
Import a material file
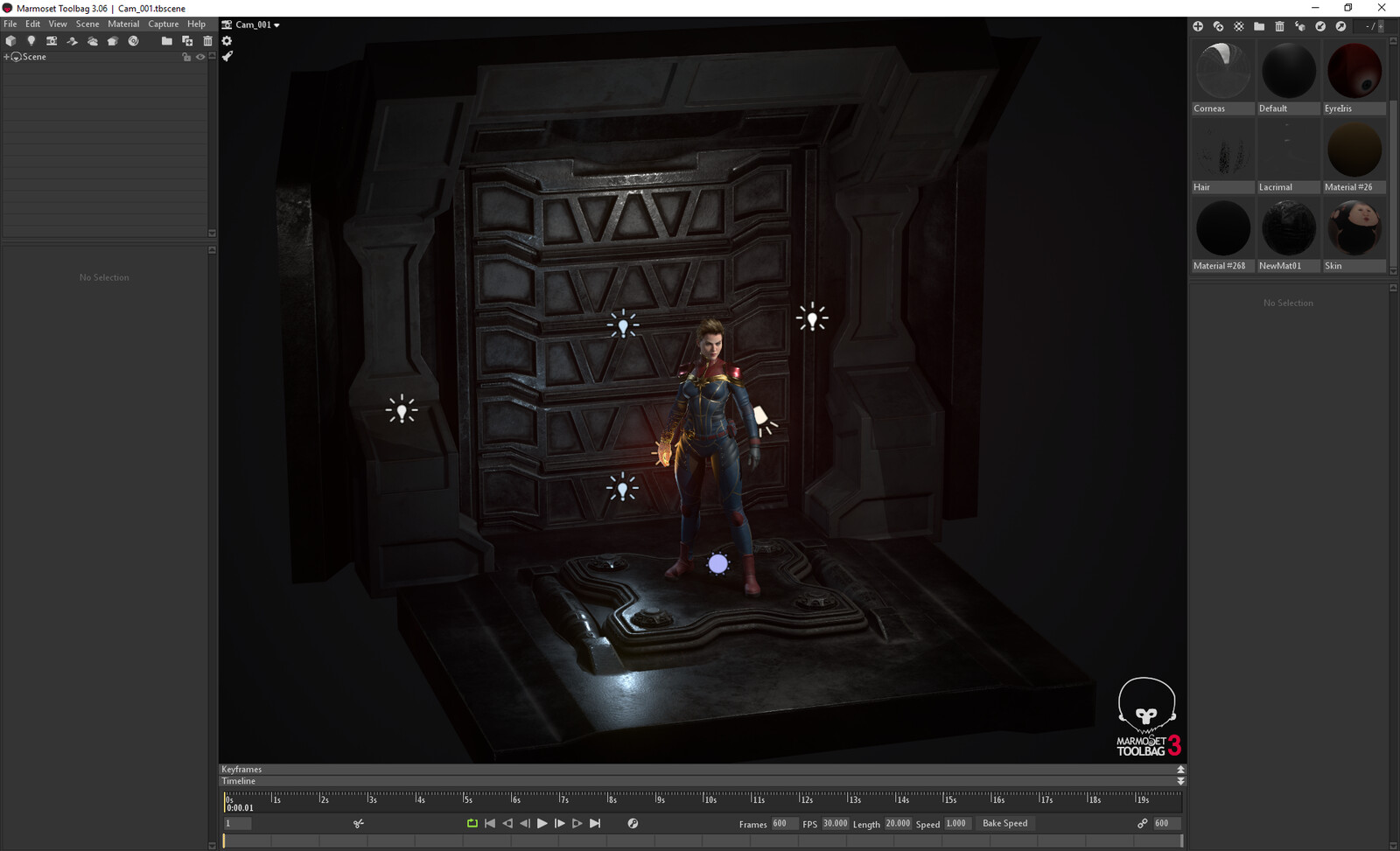(x=1320, y=26)
